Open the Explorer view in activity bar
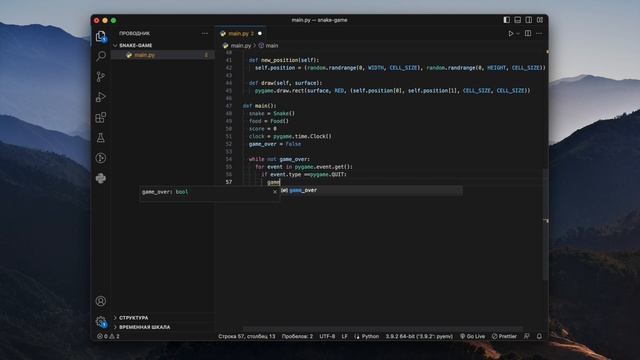The image size is (640, 360). coord(101,37)
